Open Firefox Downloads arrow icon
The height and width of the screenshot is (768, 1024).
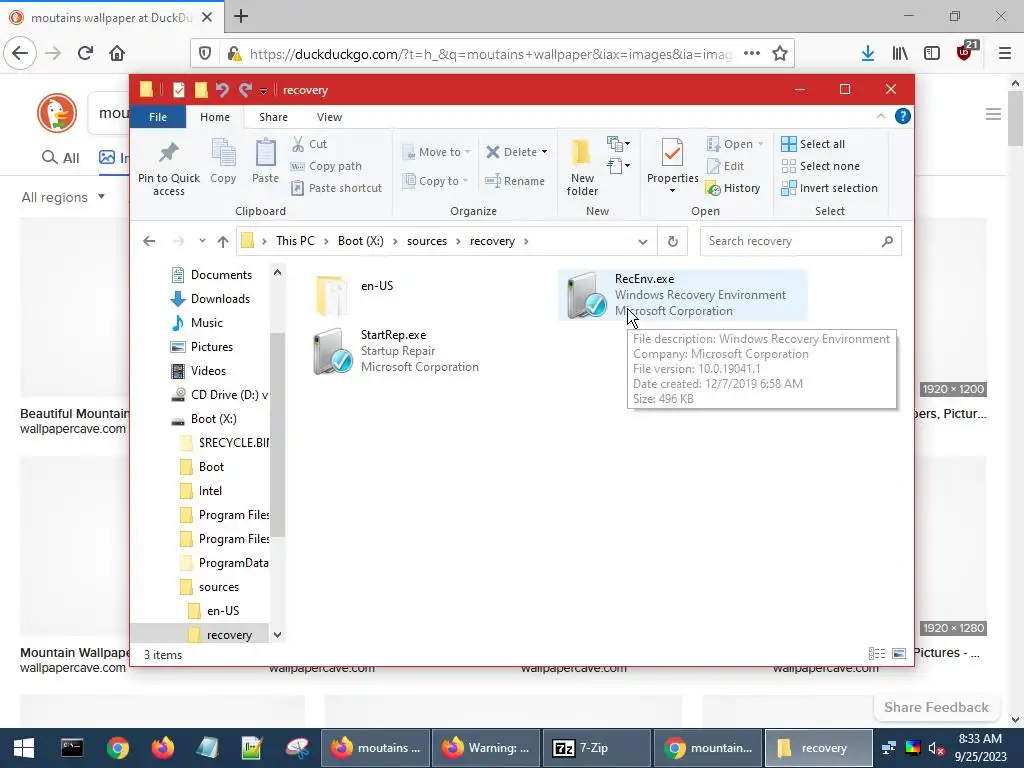click(x=867, y=54)
